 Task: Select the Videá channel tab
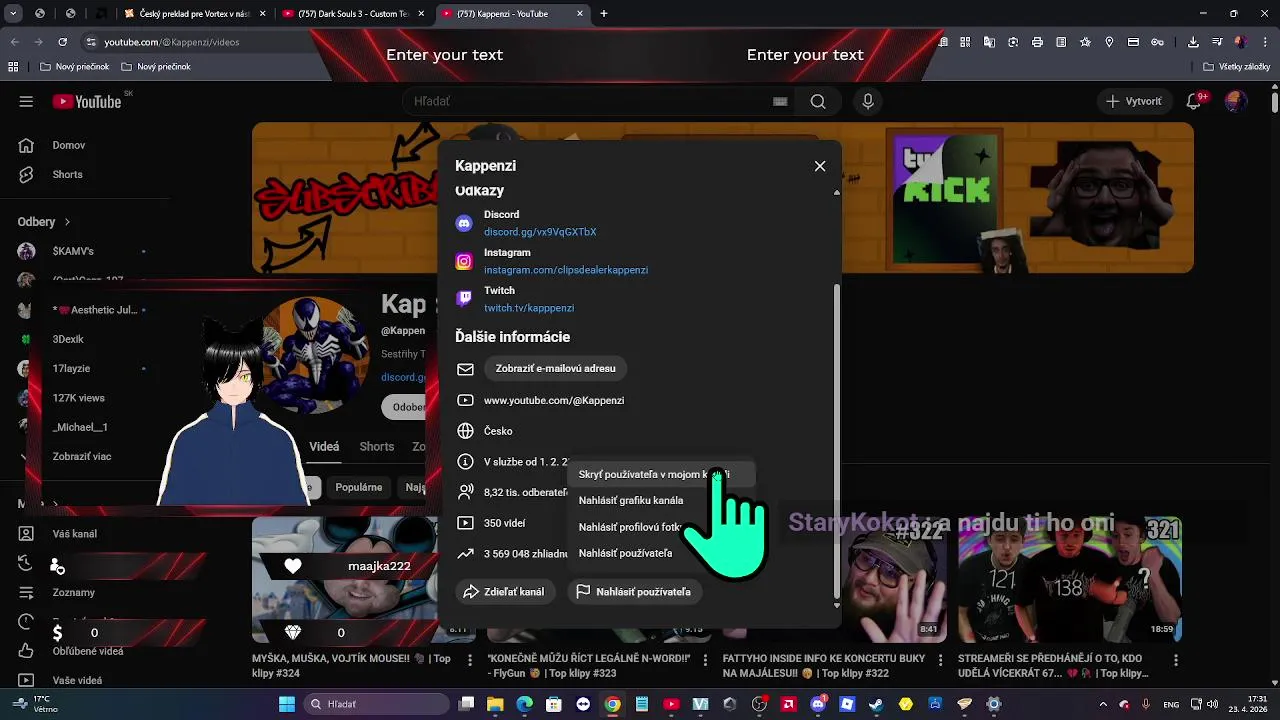pos(324,447)
